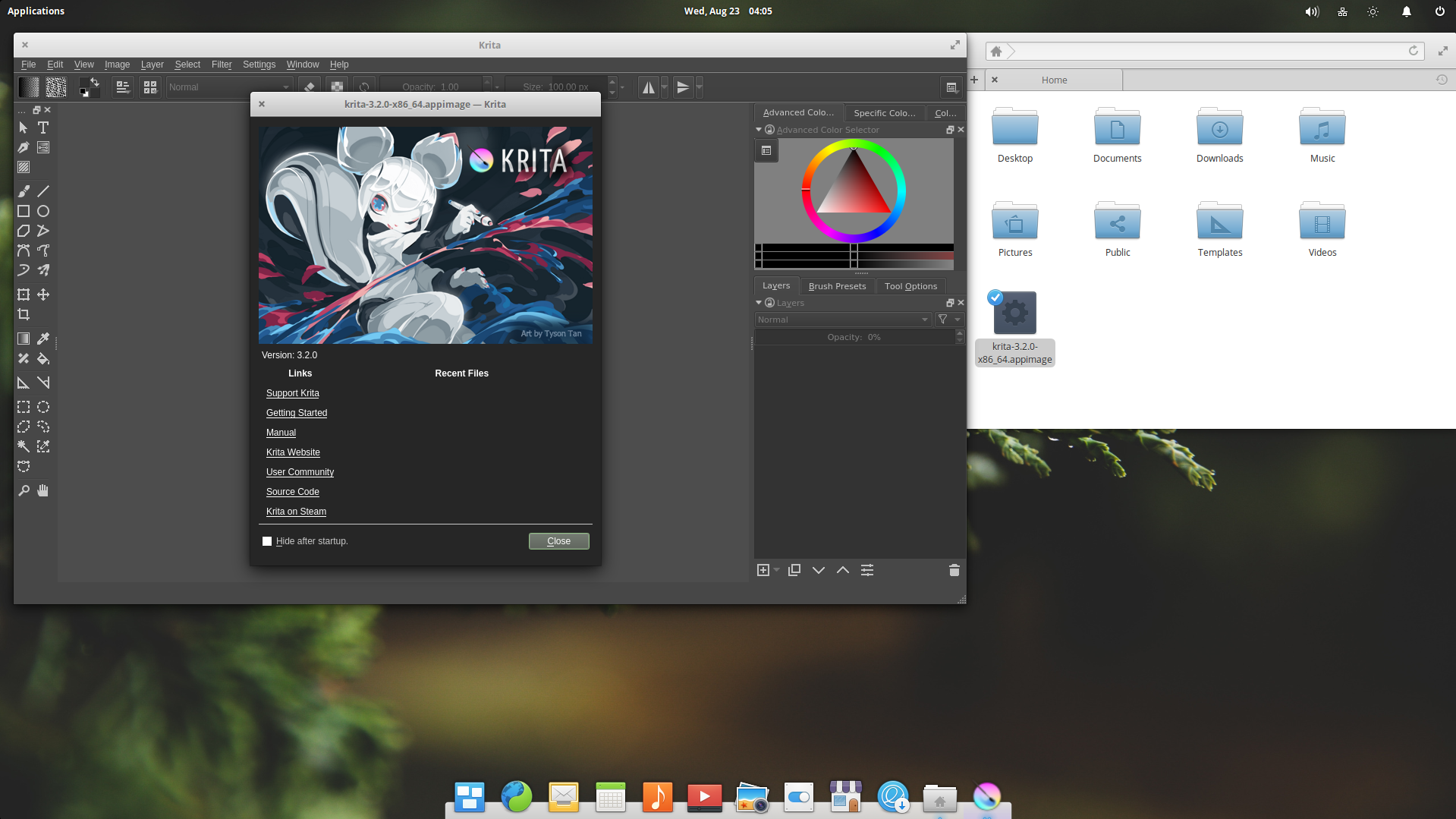Collapse the Layers docker triangle
The image size is (1456, 819).
pos(759,303)
